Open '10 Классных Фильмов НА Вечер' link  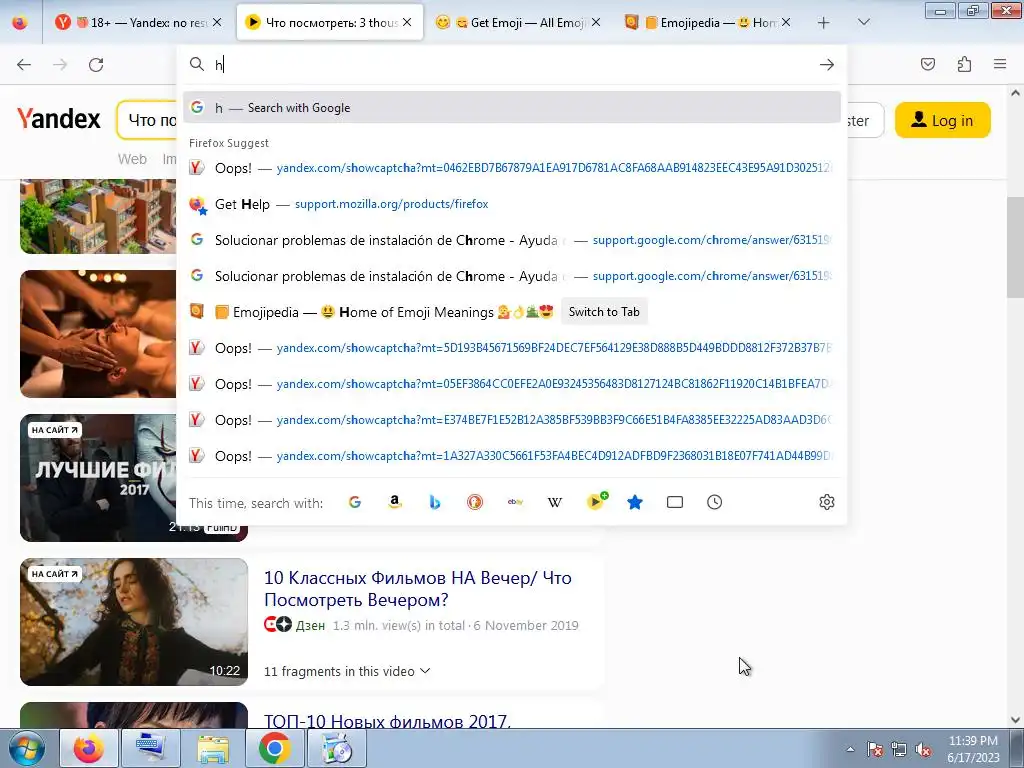(418, 588)
